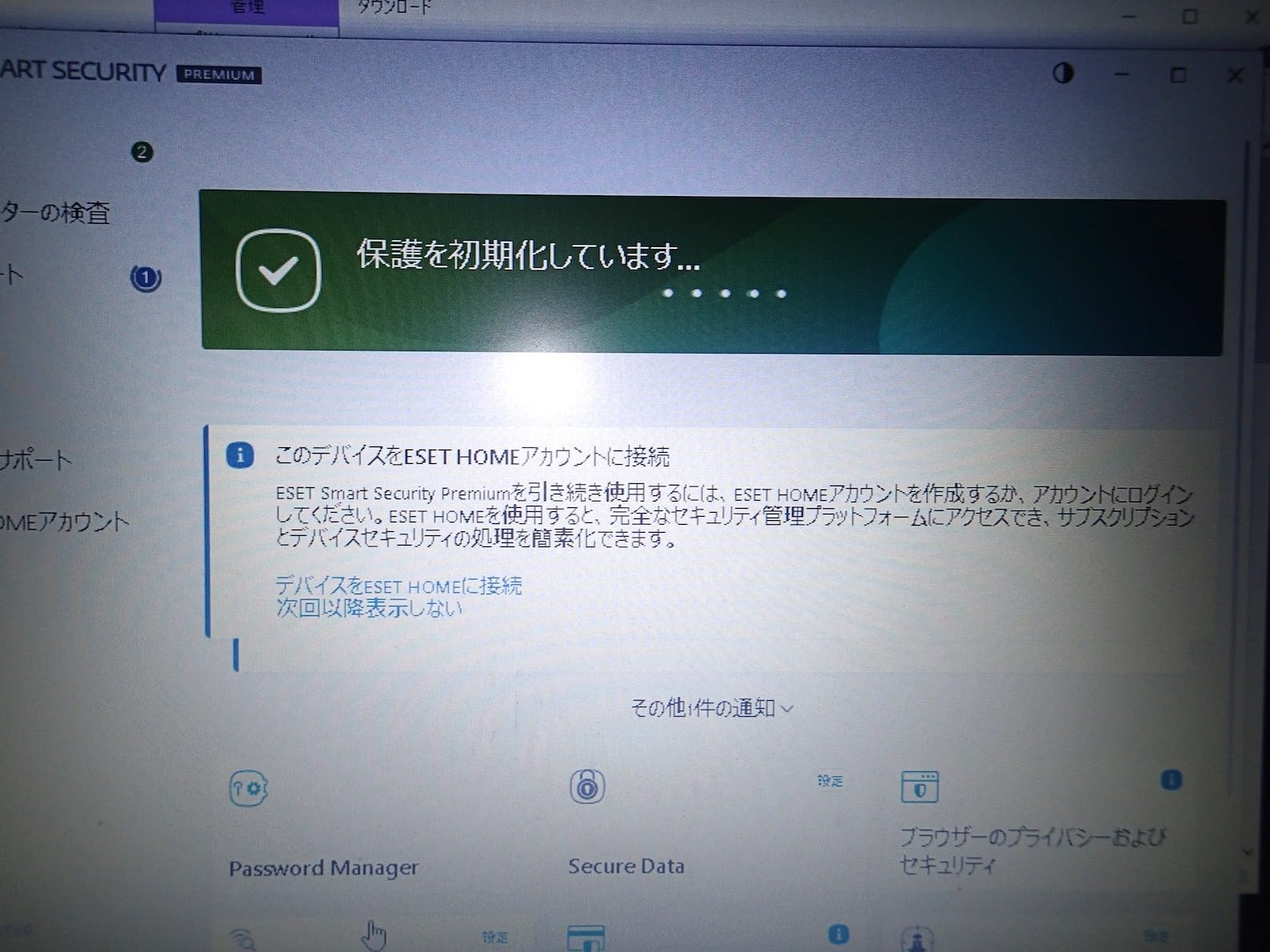Click heading このデバイスをESET HOMEアカウントに接続
1270x952 pixels.
[472, 457]
